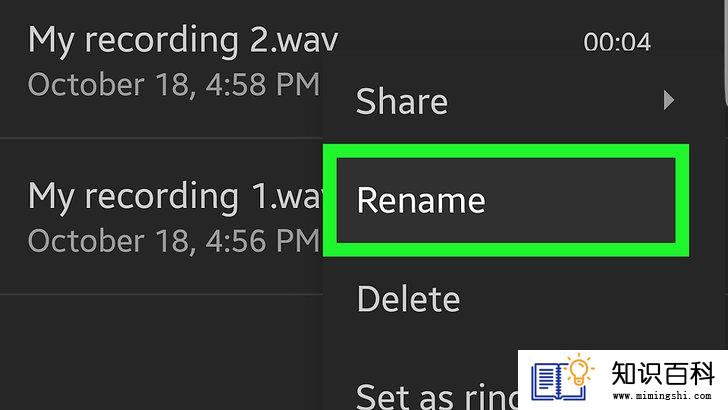Click the divider line between the two recordings

pyautogui.click(x=161, y=138)
